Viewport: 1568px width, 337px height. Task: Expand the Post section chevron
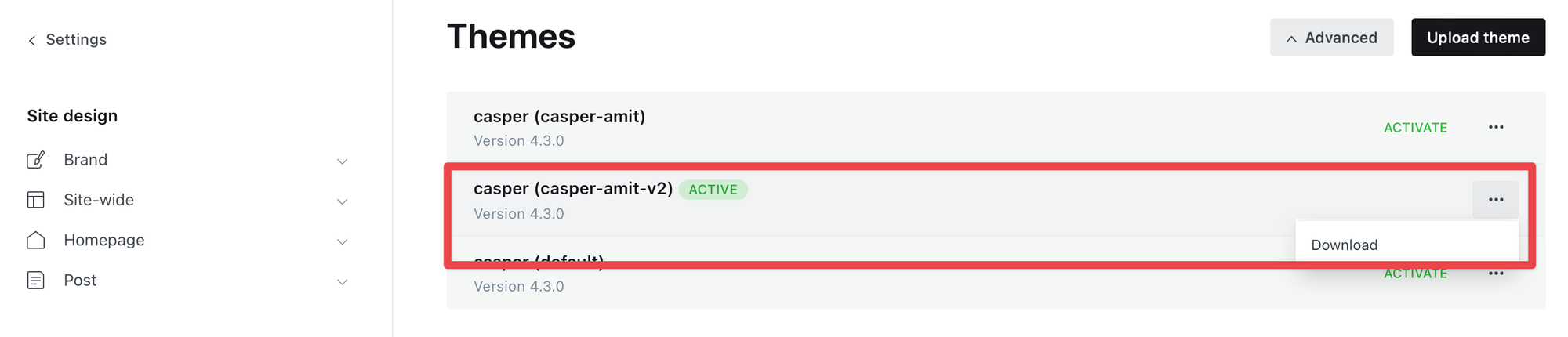click(x=343, y=282)
